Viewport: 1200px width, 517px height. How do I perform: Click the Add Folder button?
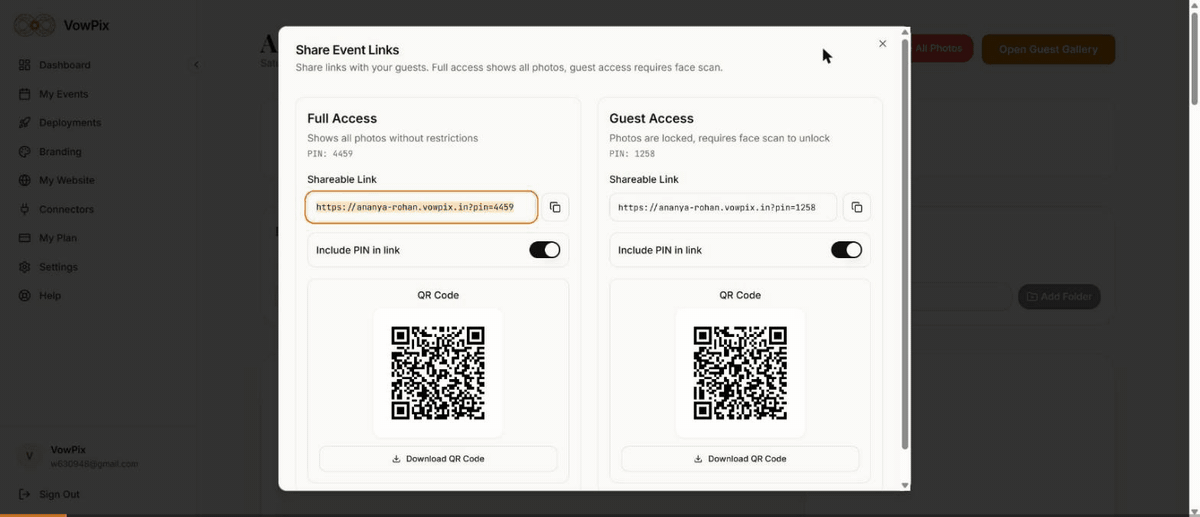[x=1059, y=297]
